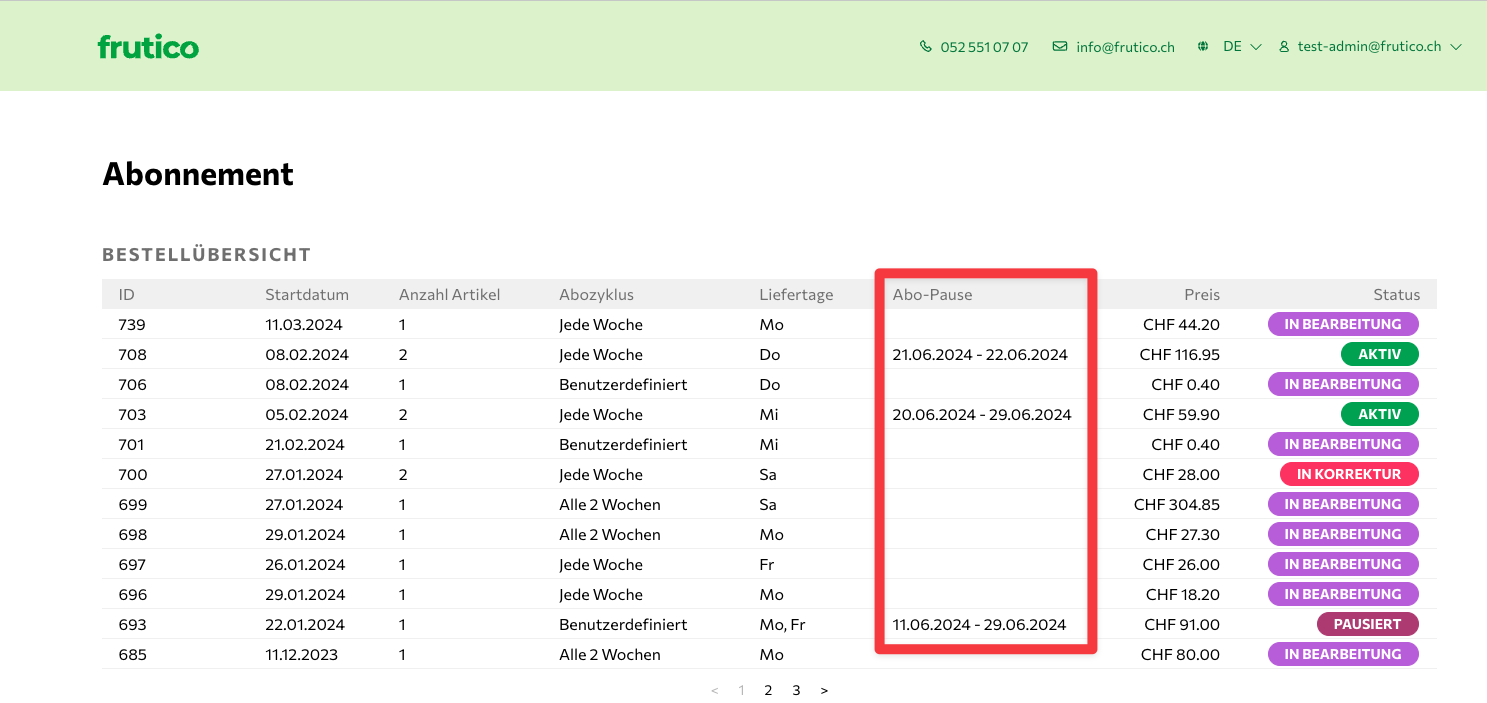Open pagination page 3

[796, 690]
